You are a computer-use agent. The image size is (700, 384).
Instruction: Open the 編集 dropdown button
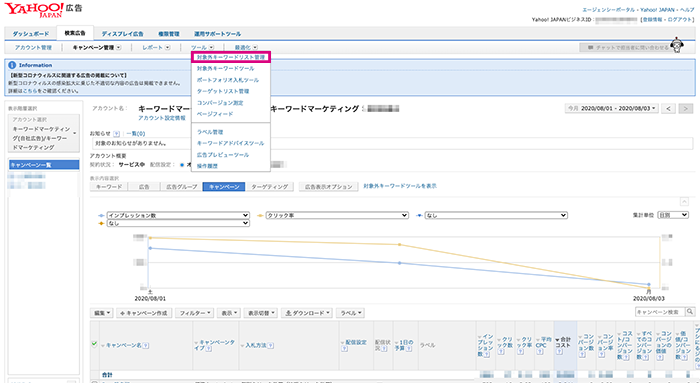point(102,313)
